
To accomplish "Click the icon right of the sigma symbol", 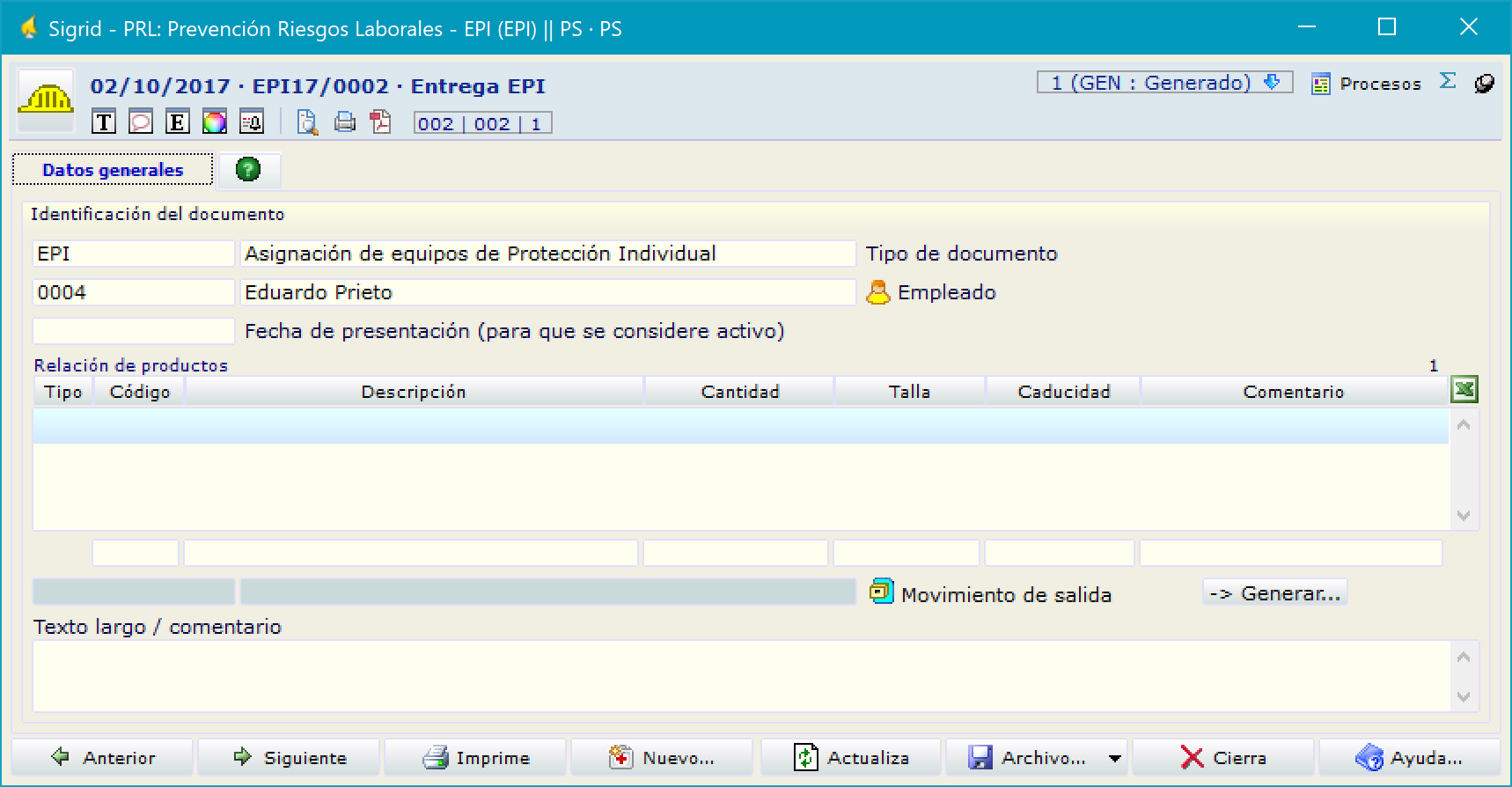I will [x=1485, y=84].
